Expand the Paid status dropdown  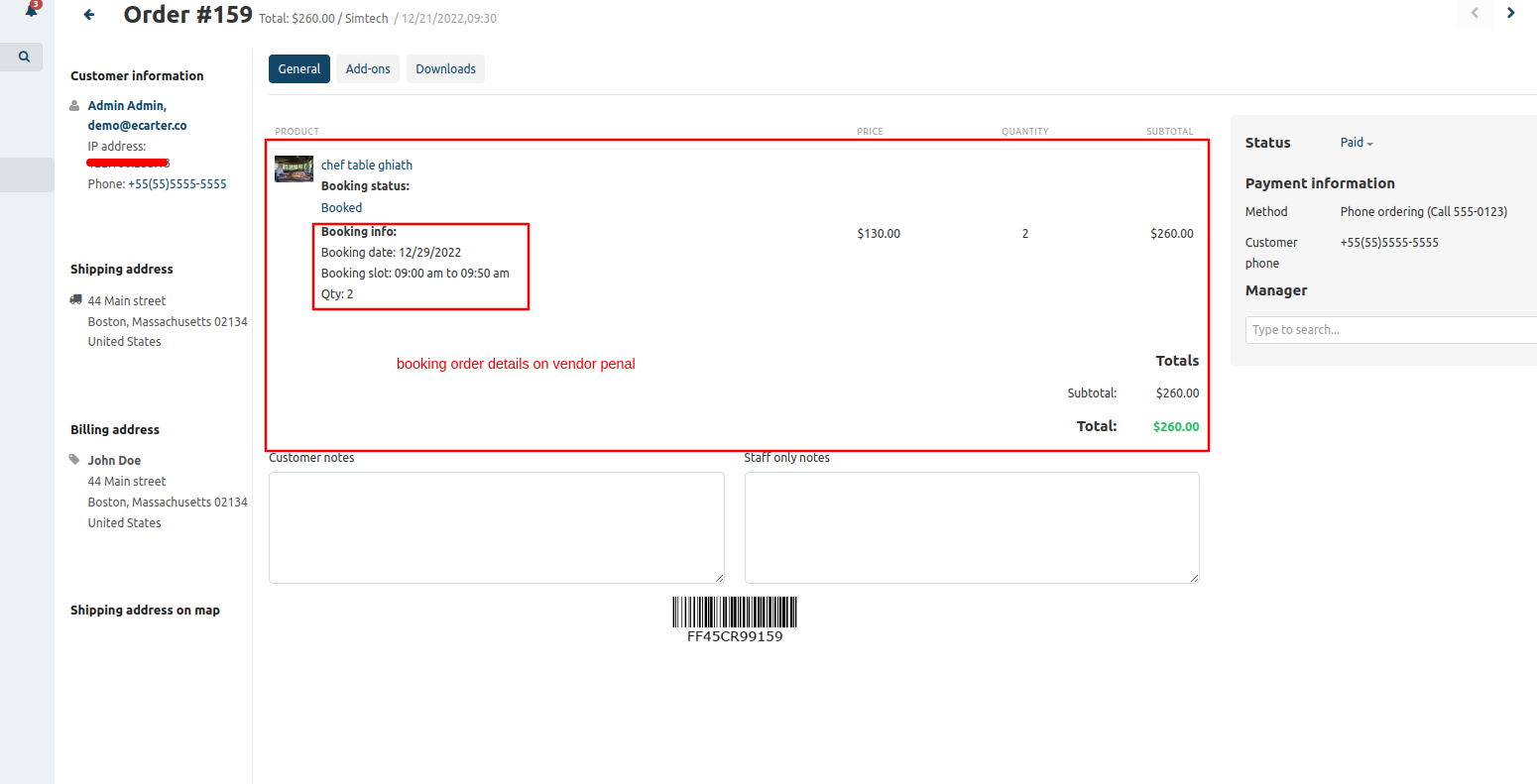1357,143
